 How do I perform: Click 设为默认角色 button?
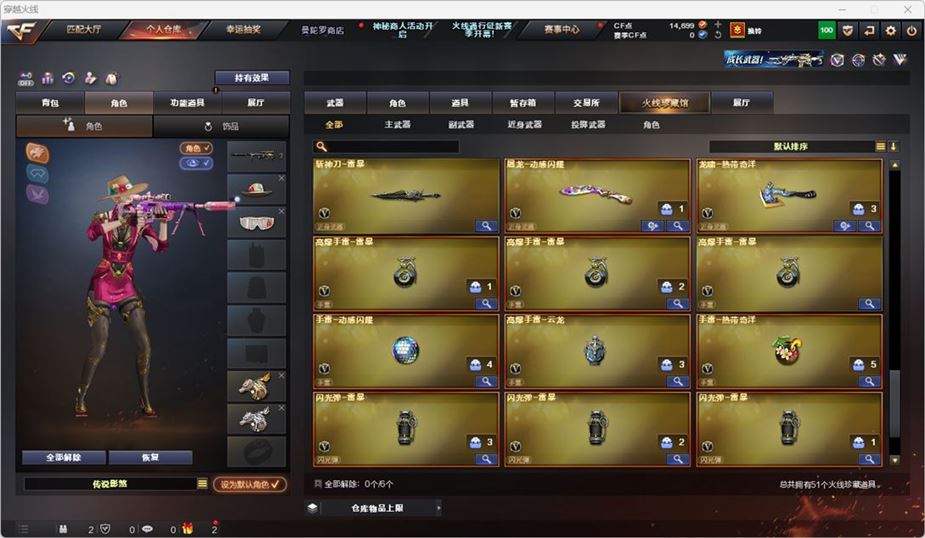pyautogui.click(x=250, y=484)
